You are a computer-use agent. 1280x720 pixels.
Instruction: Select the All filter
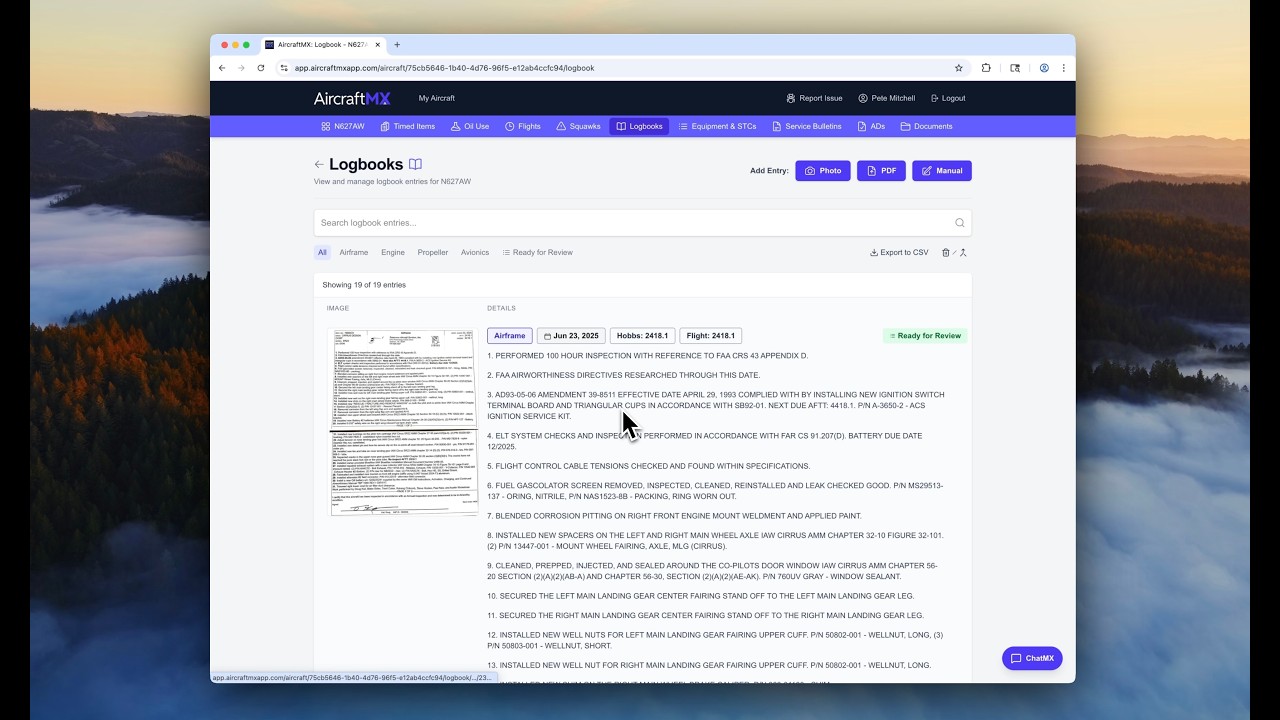(322, 252)
